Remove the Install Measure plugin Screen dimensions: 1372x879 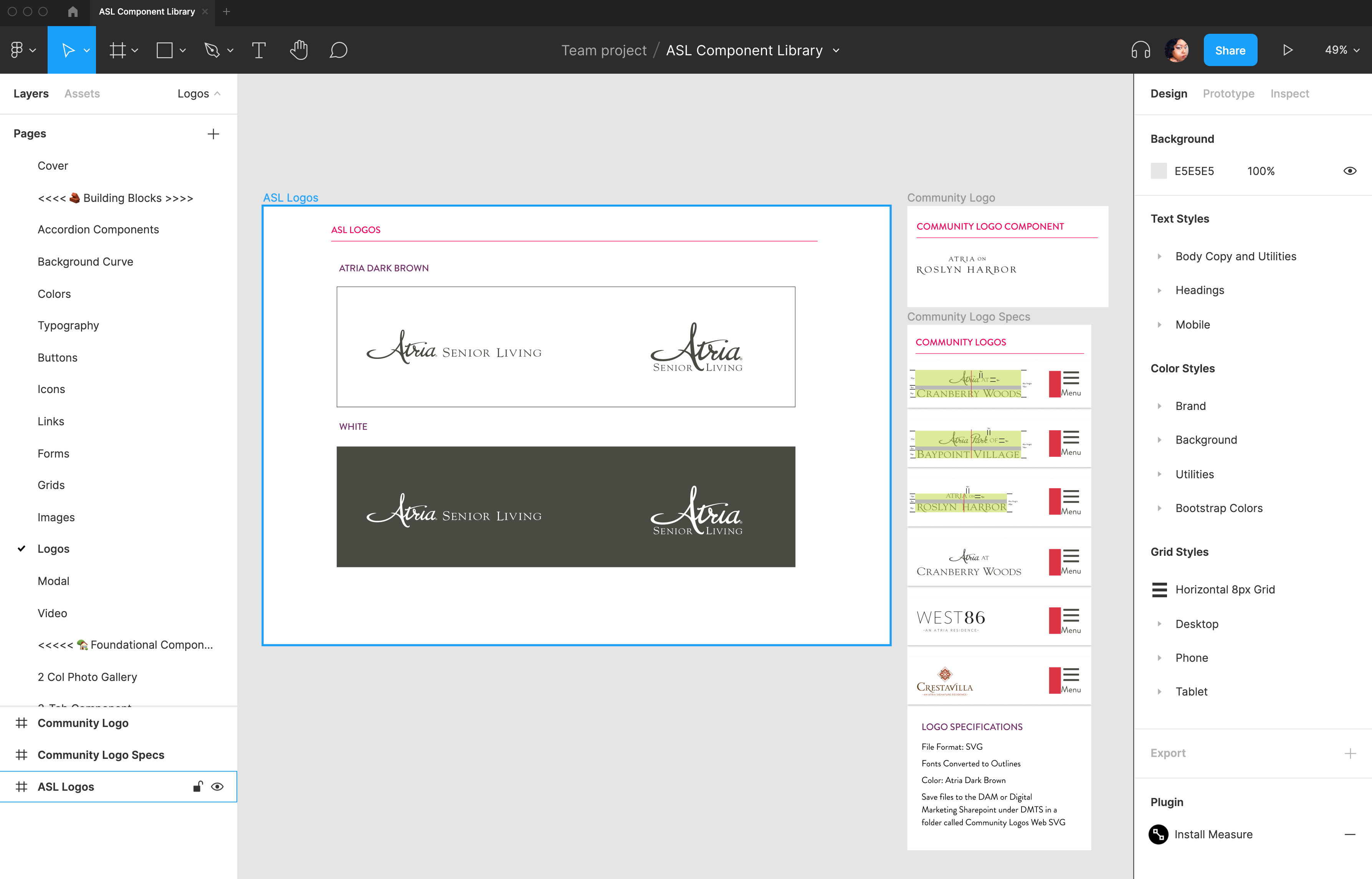point(1350,834)
